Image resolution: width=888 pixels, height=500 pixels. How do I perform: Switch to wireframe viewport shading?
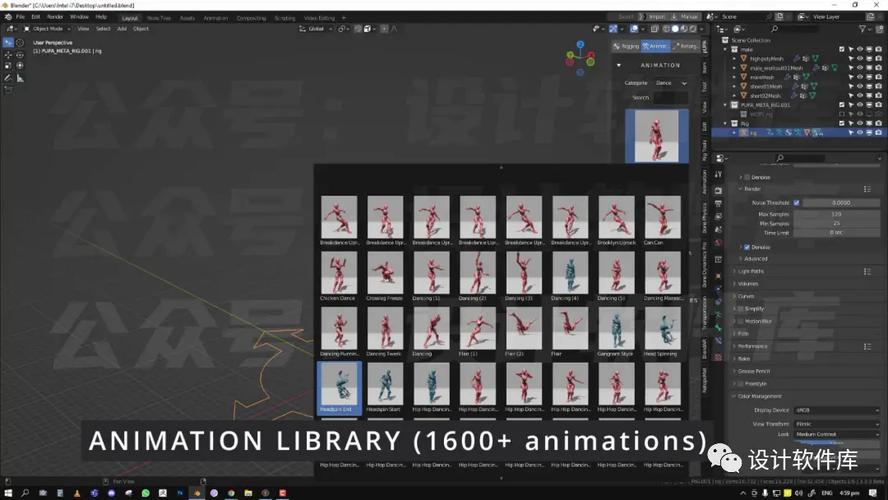(x=667, y=29)
